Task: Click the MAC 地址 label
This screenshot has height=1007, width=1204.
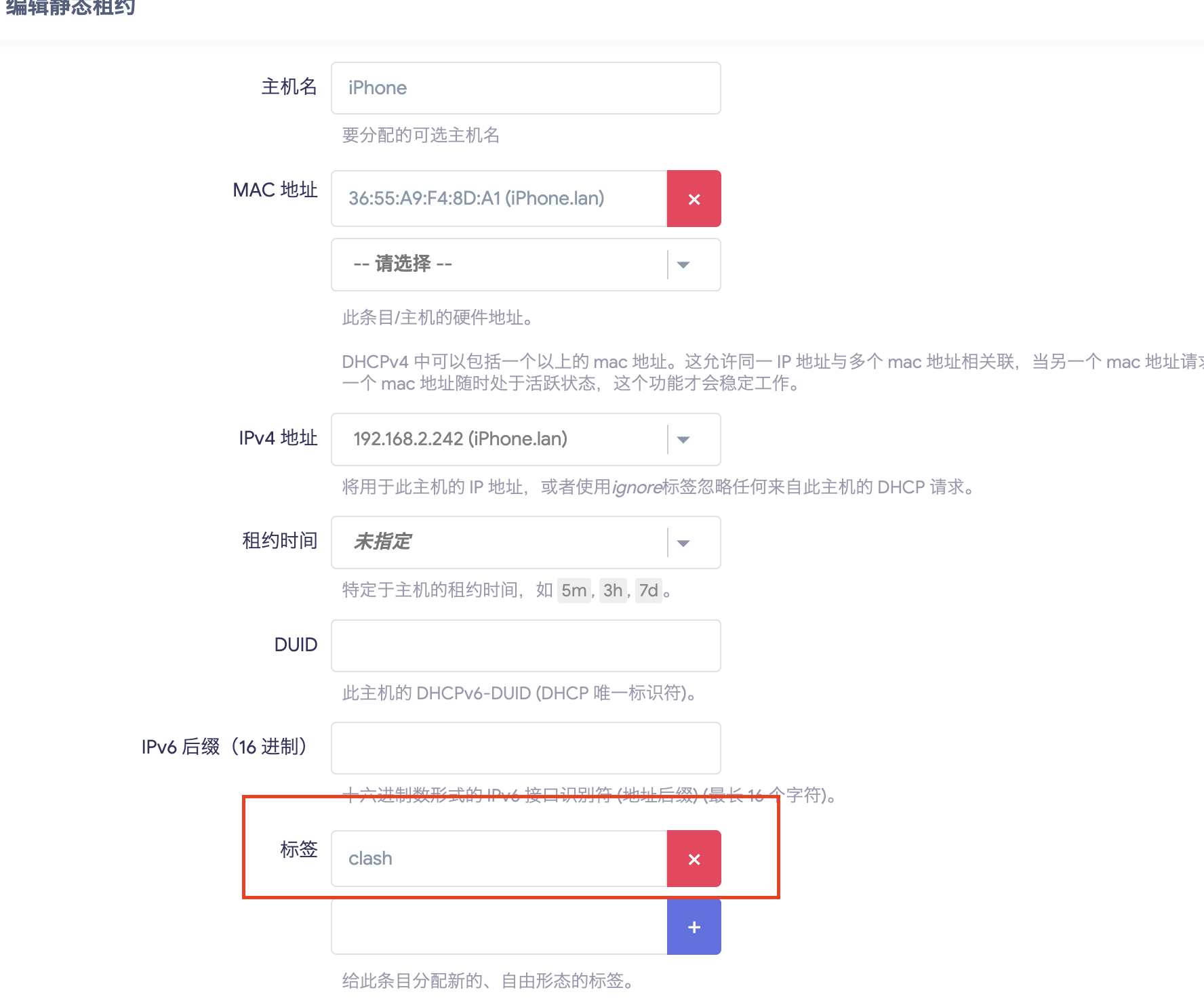Action: coord(275,190)
